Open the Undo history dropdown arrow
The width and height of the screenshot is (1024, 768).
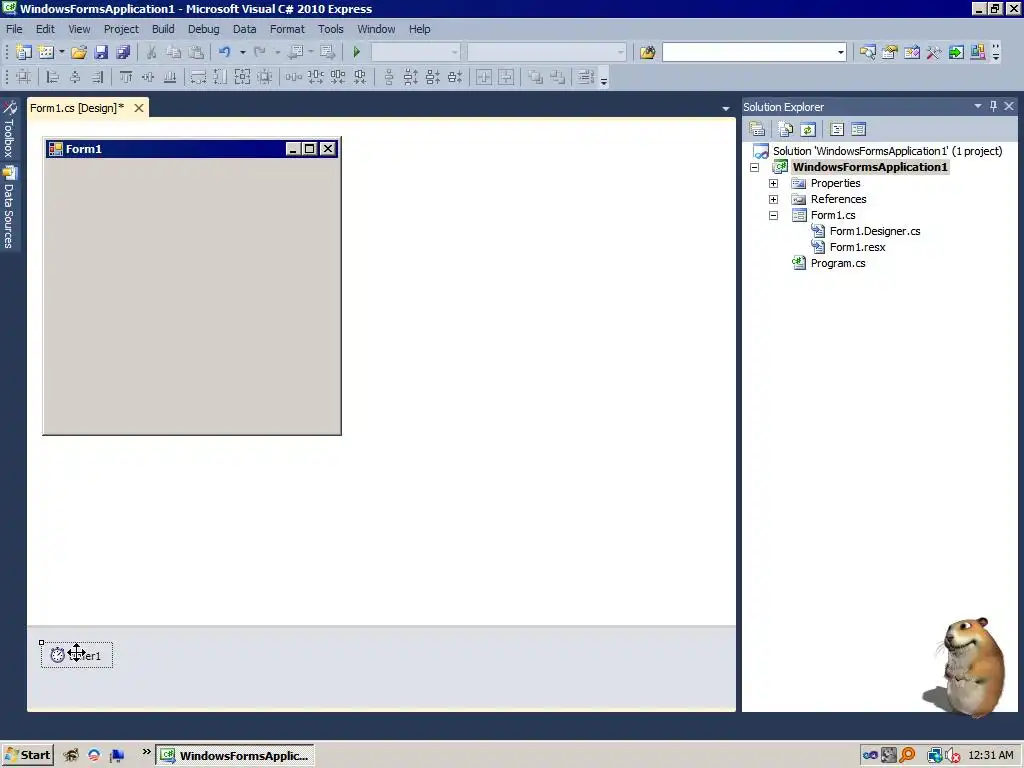click(242, 52)
